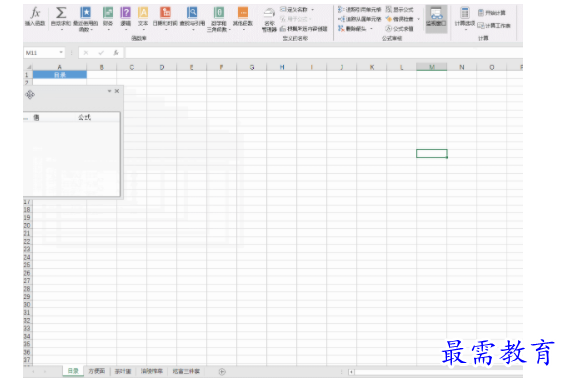Switch to the fifth sheet tab
Image resolution: width=563 pixels, height=384 pixels.
[186, 371]
